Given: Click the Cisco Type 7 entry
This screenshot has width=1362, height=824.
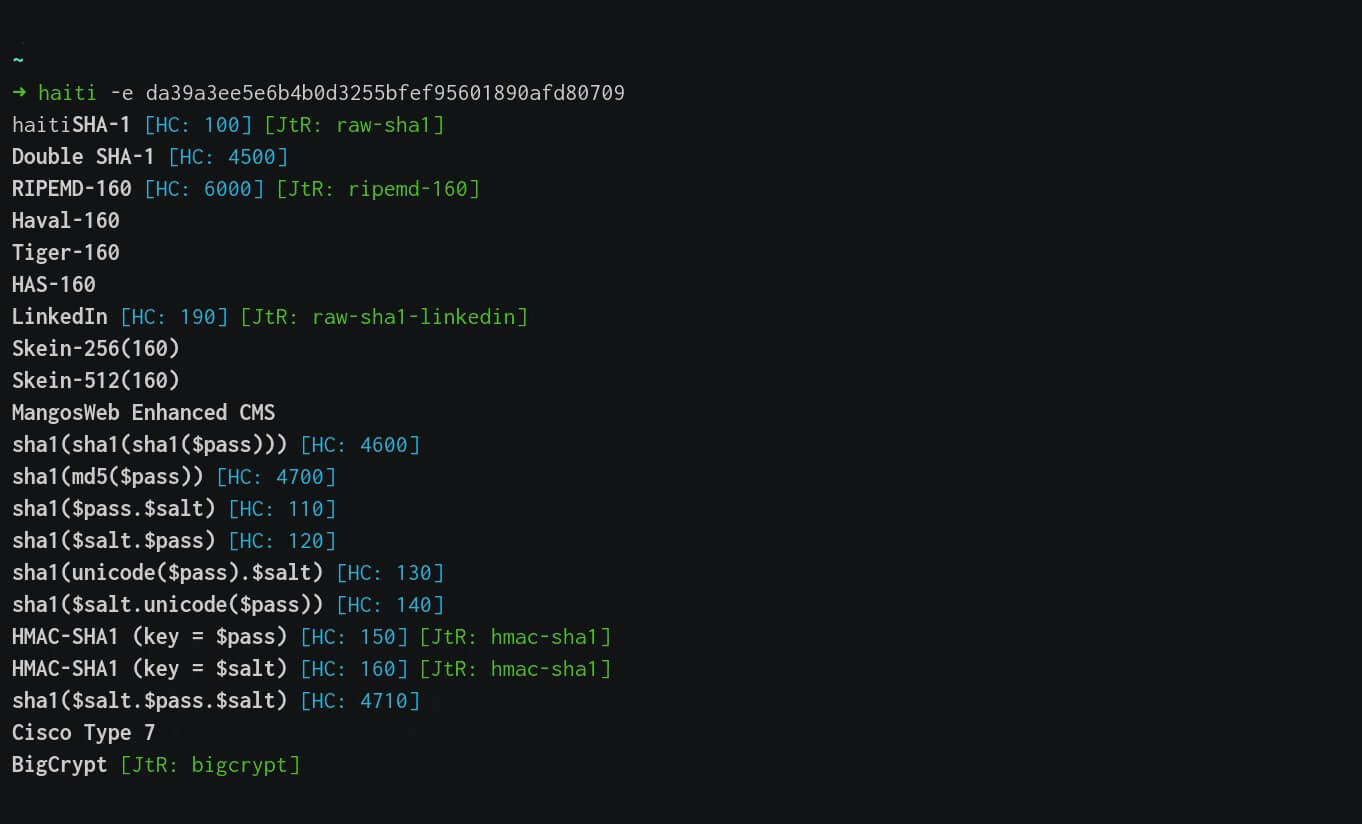Looking at the screenshot, I should click(x=83, y=733).
